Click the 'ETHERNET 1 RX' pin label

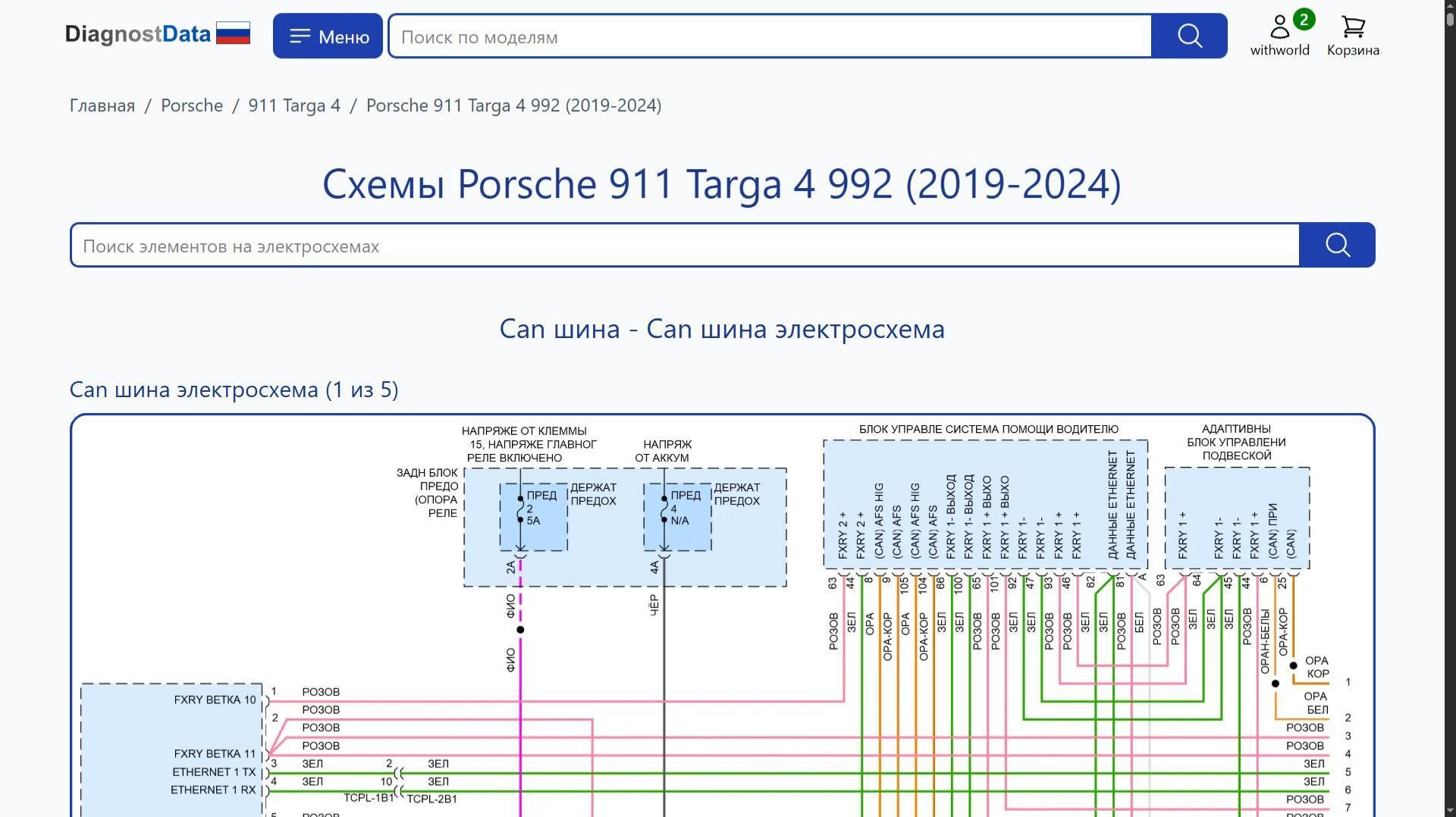coord(213,790)
